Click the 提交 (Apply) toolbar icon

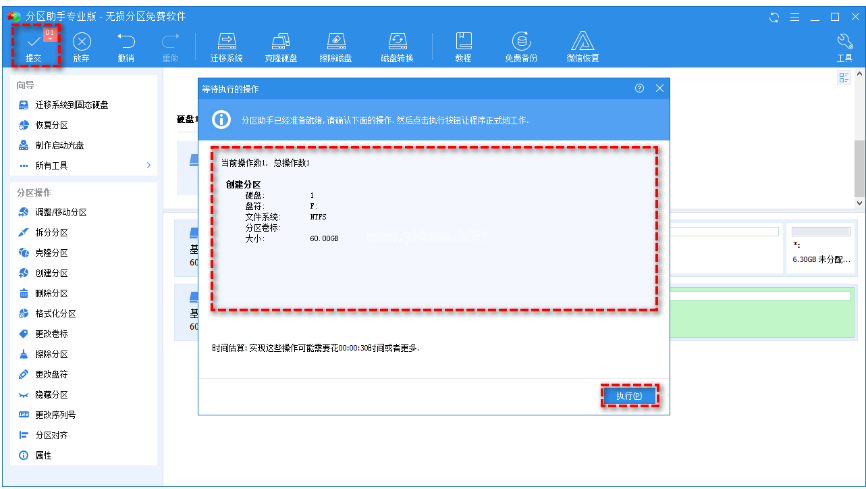click(34, 46)
